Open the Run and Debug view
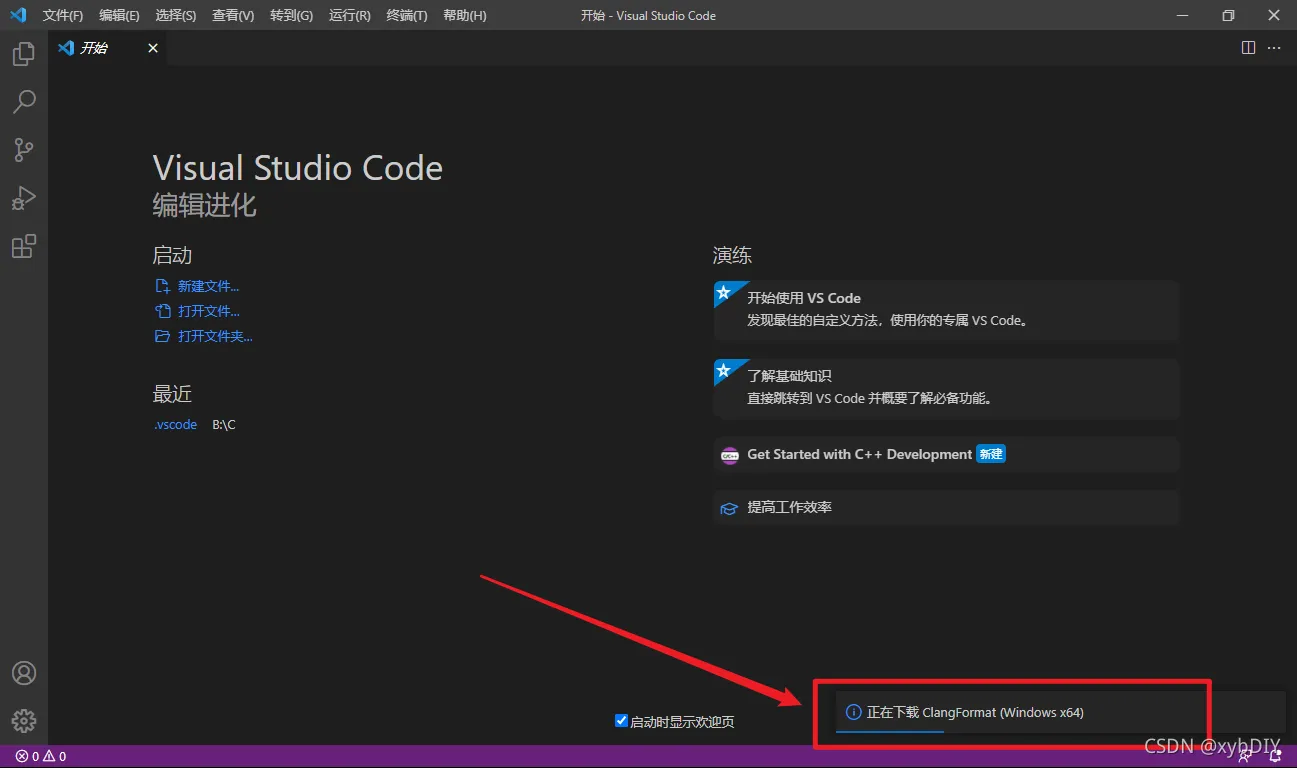Screen dimensions: 1297x768 24,198
